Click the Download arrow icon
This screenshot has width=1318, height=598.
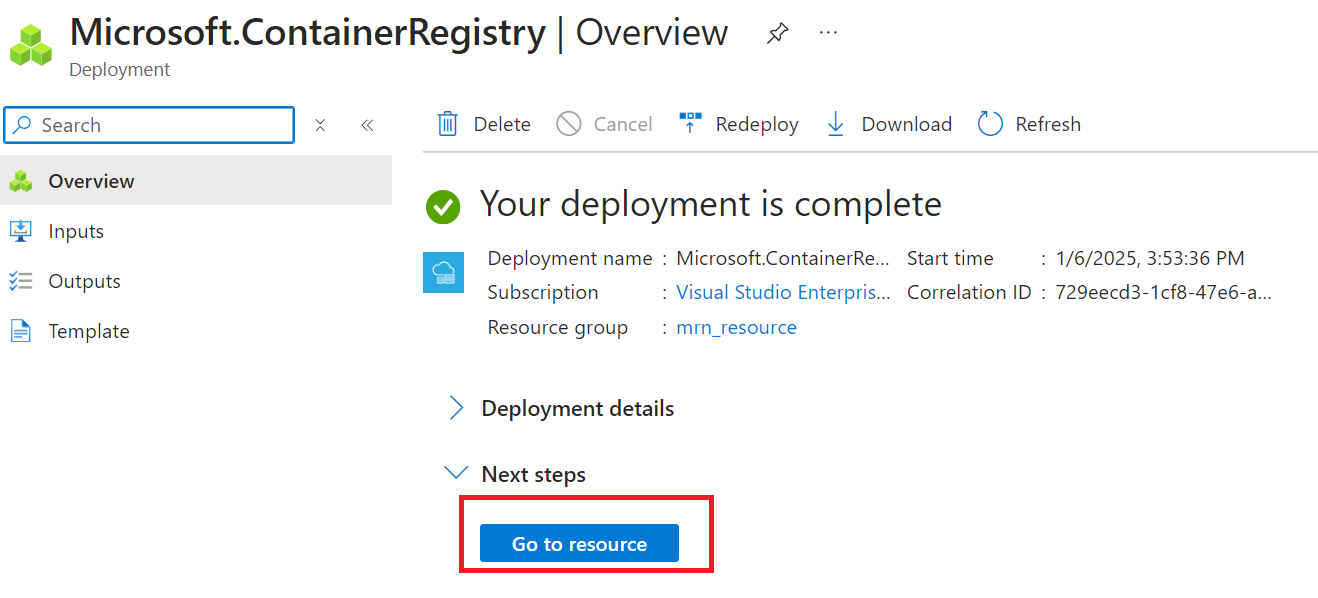pos(836,124)
